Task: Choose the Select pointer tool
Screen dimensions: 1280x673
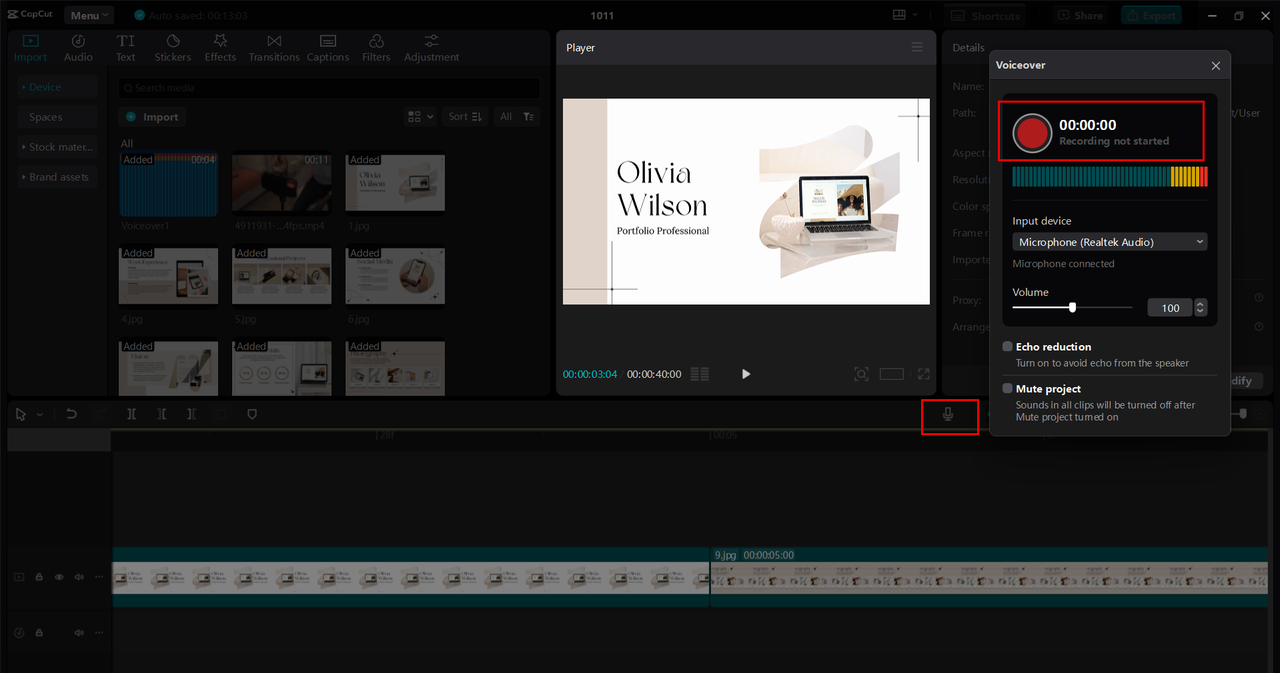Action: 21,414
